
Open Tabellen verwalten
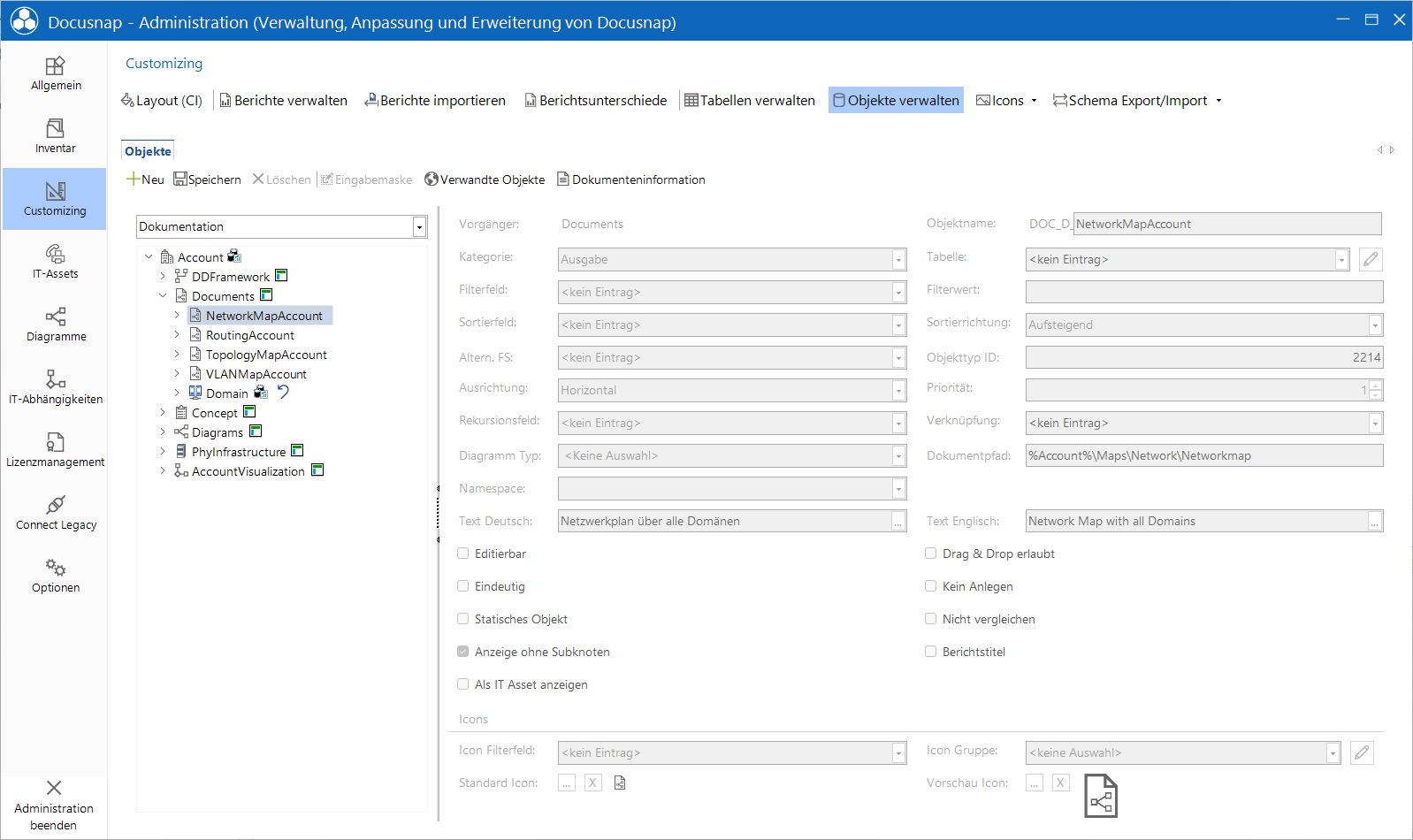(x=750, y=100)
